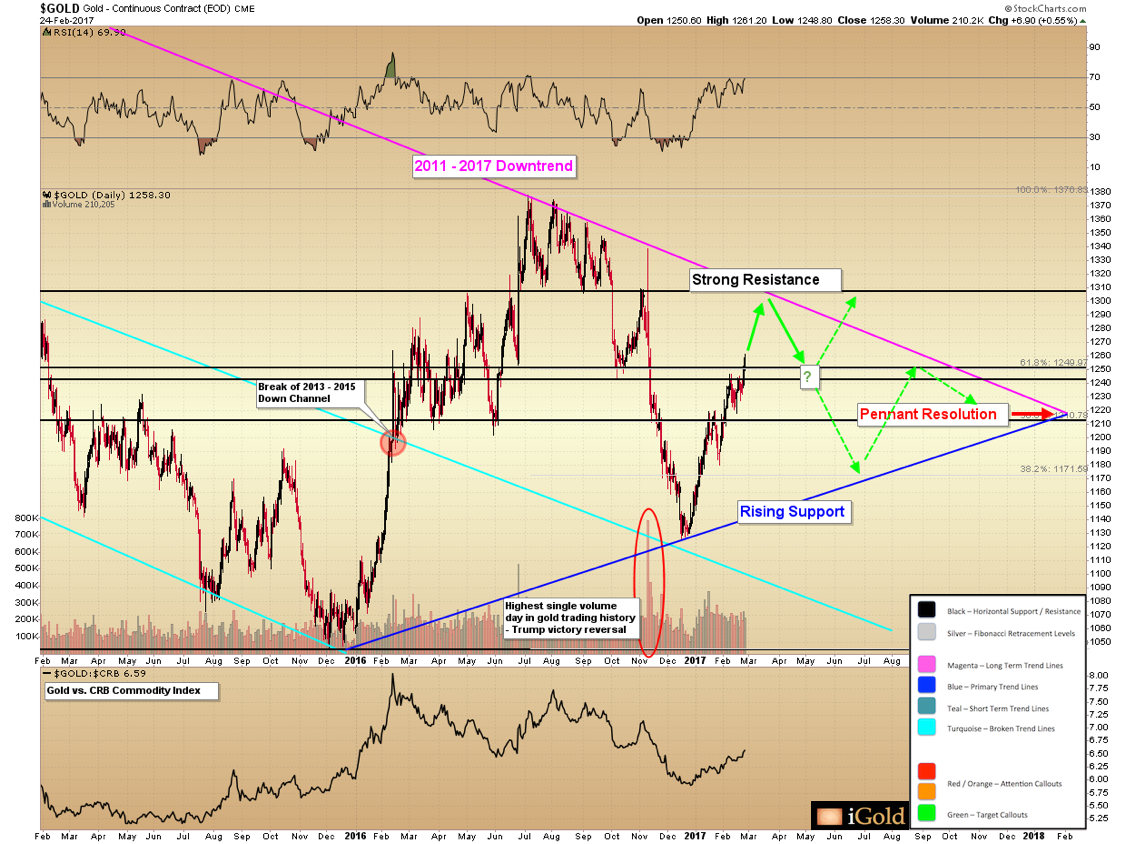Image resolution: width=1126 pixels, height=844 pixels.
Task: Click the red Pennant Resolution arrow
Action: (1031, 412)
